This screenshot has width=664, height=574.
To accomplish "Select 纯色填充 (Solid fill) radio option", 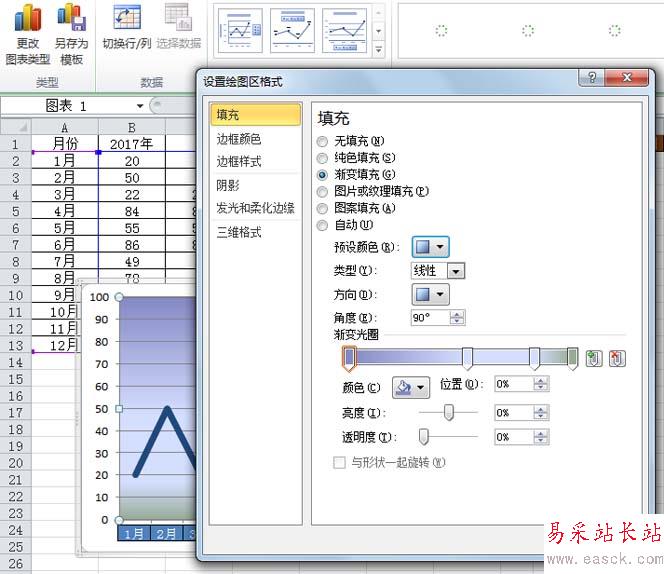I will (322, 158).
